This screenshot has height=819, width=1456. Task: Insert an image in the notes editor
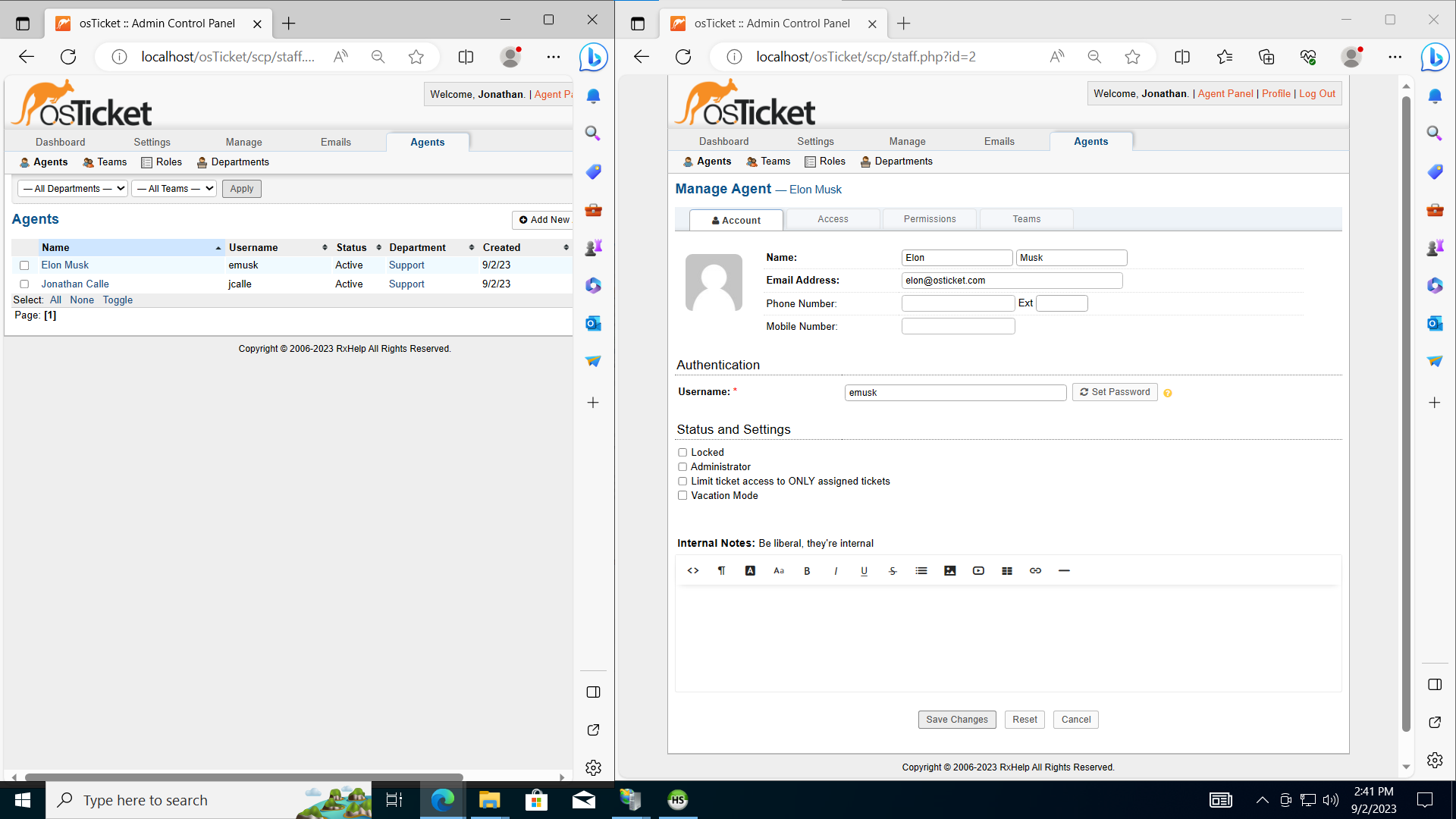[949, 570]
